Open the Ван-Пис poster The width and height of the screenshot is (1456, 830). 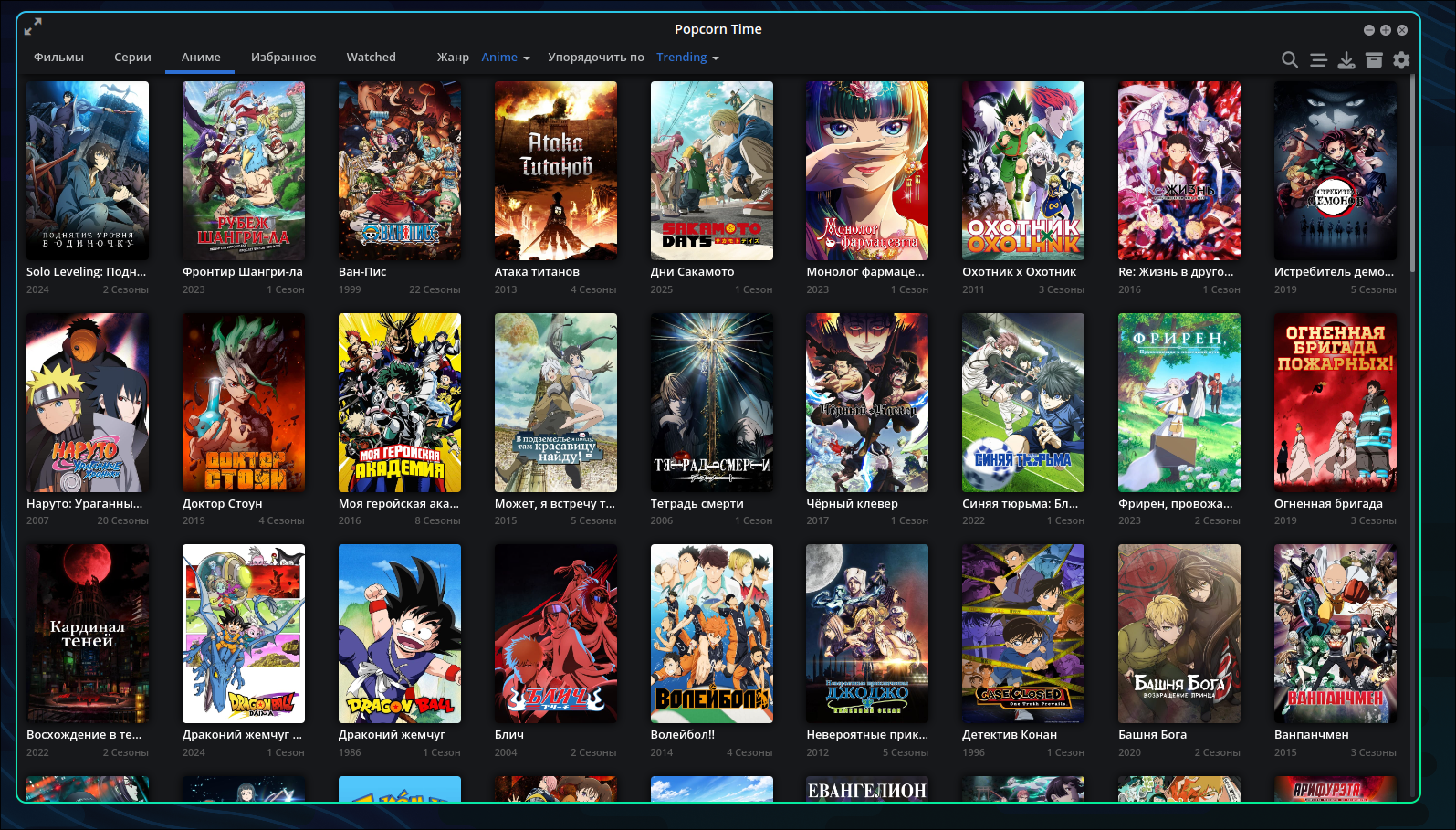click(x=400, y=171)
